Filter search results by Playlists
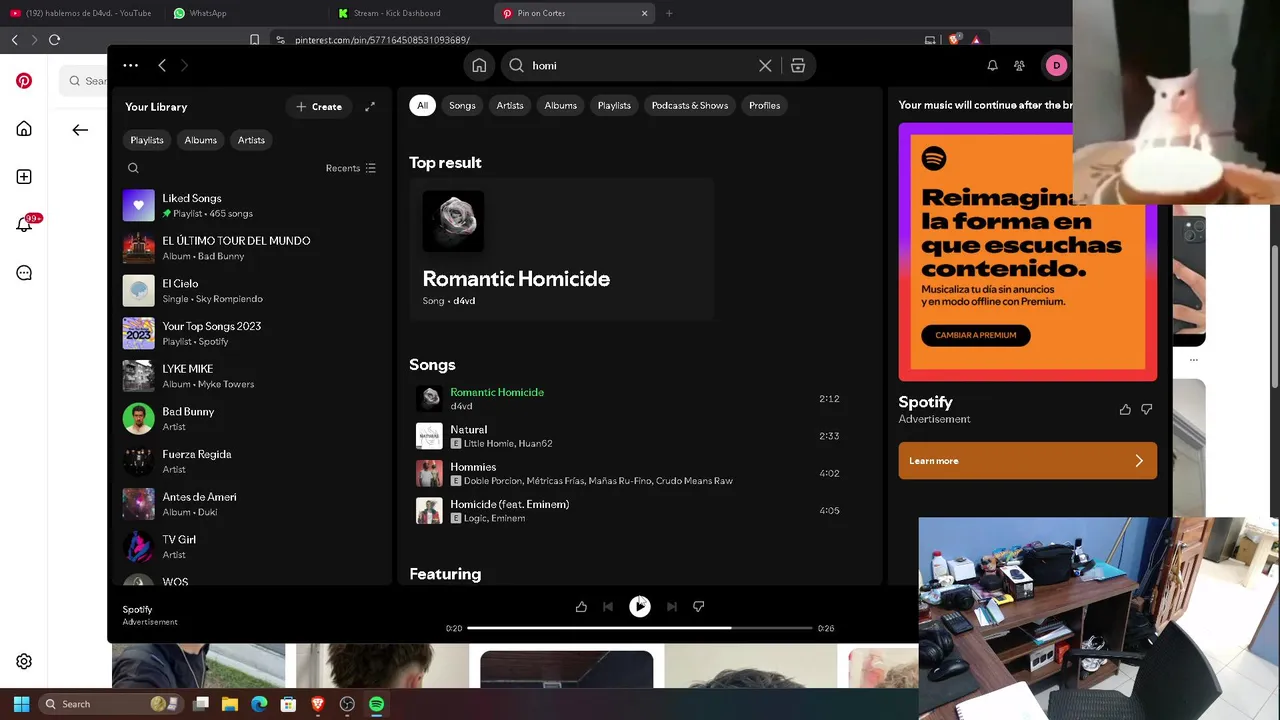The image size is (1280, 720). pos(614,105)
